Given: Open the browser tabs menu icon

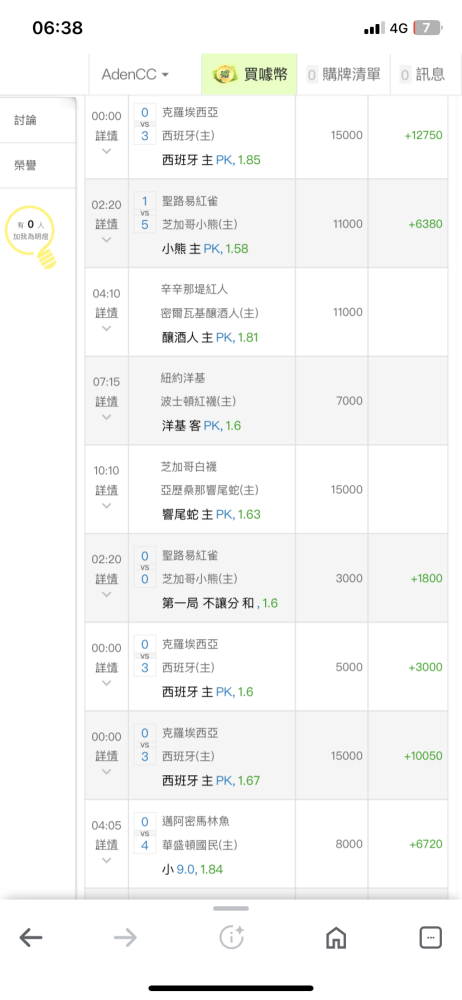Looking at the screenshot, I should [430, 937].
